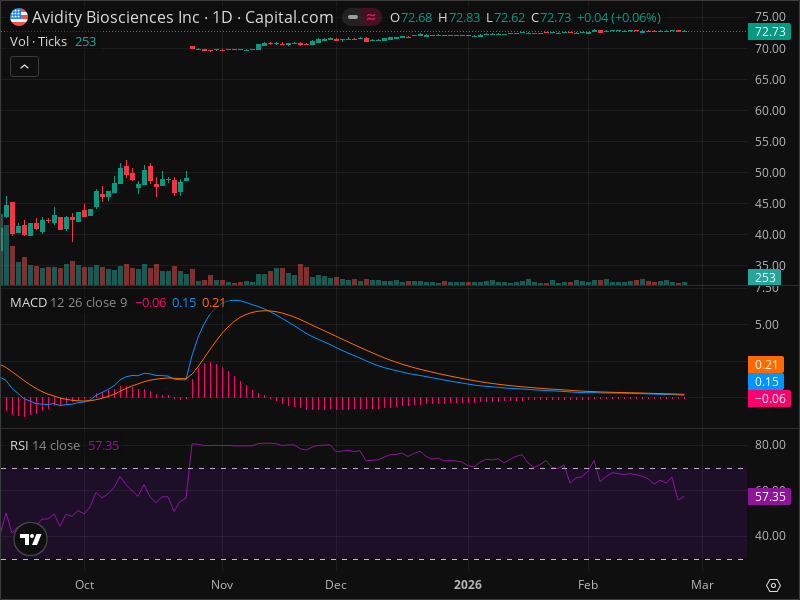
Task: Click the current price label 72.73
Action: pyautogui.click(x=770, y=32)
